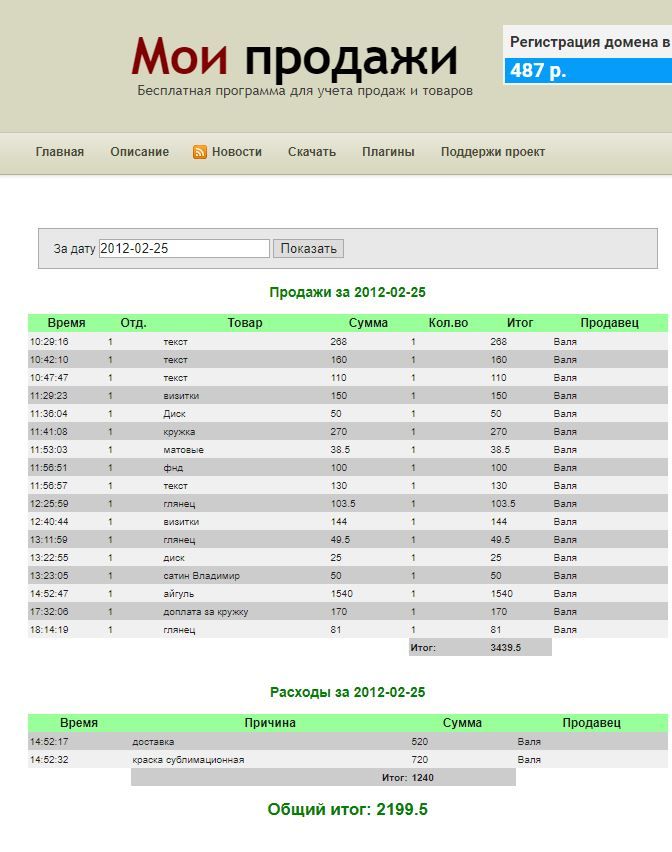672x852 pixels.
Task: Click the Показать button
Action: click(x=308, y=248)
